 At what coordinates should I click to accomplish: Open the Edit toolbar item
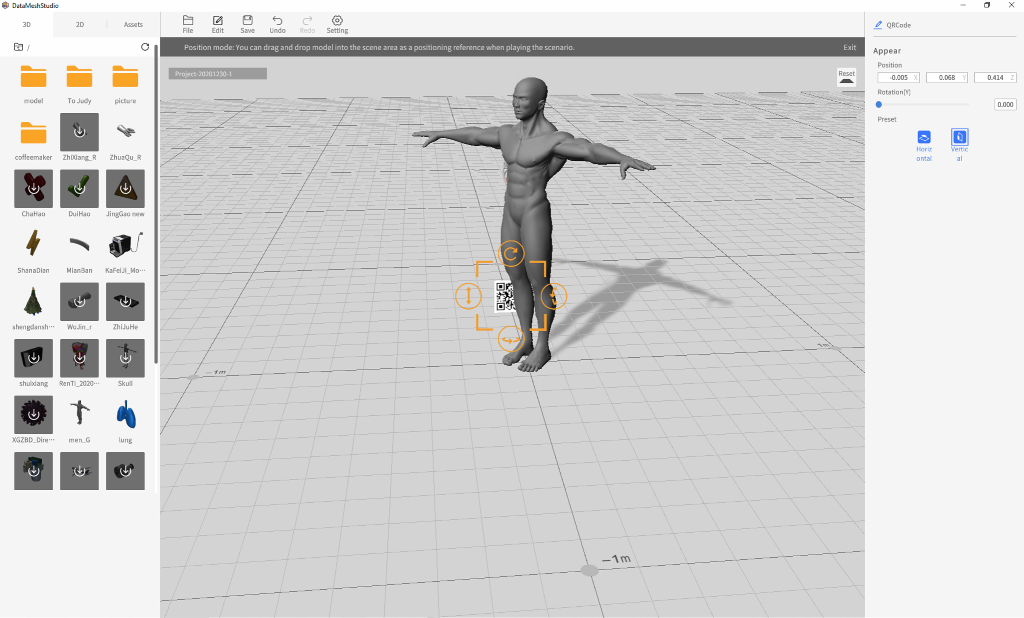coord(217,24)
